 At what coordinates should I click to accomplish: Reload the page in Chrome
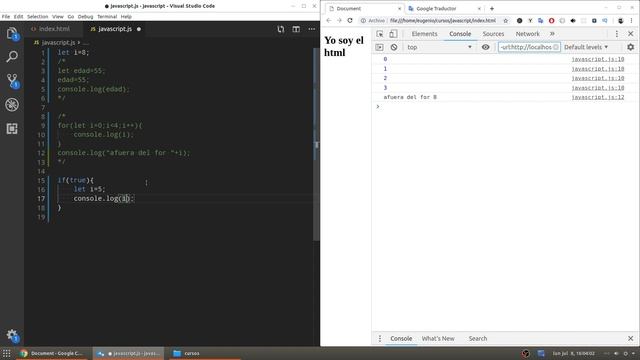pyautogui.click(x=350, y=20)
